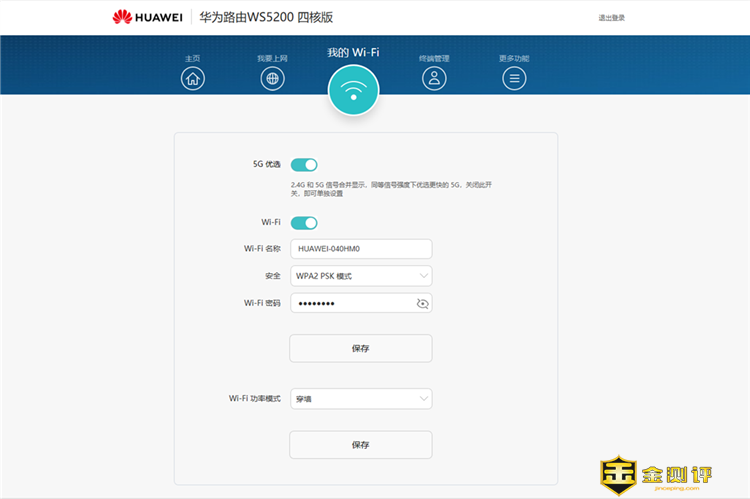Select the 我的 Wi-Fi signal icon
The height and width of the screenshot is (499, 750).
click(353, 90)
